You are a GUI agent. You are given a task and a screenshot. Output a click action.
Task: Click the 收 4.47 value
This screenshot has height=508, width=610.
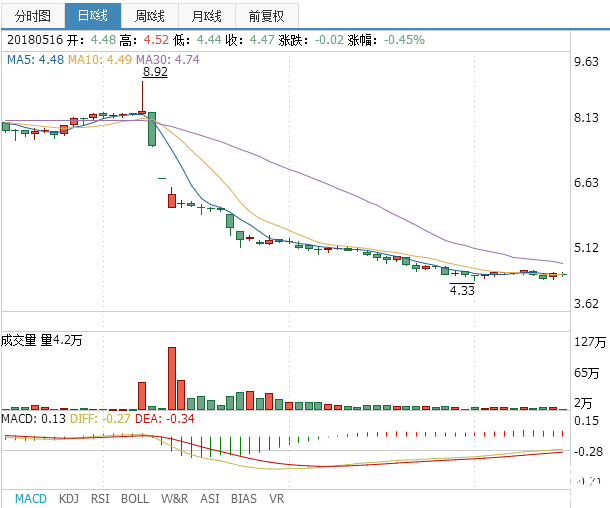click(x=262, y=40)
